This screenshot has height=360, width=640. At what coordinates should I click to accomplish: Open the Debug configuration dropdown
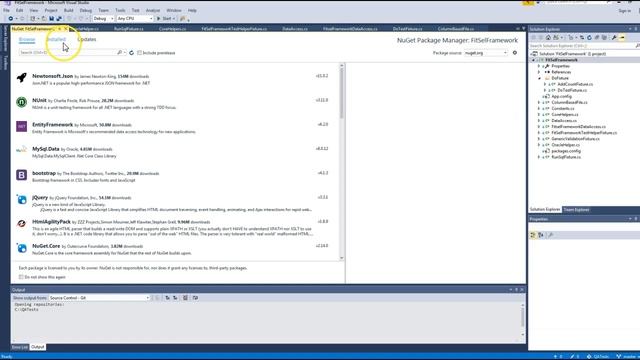tap(103, 18)
